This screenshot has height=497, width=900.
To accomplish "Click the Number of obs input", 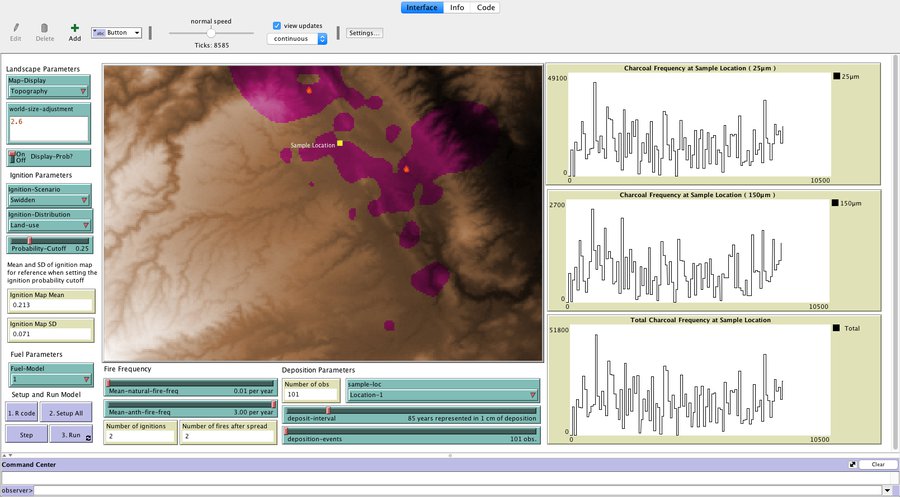I will click(x=312, y=390).
